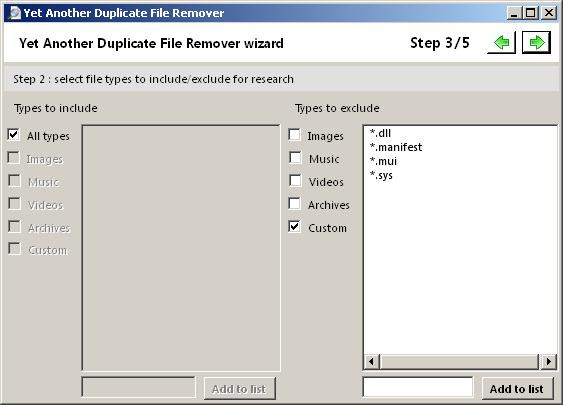563x405 pixels.
Task: Click disabled Add to list for include types
Action: click(x=239, y=388)
